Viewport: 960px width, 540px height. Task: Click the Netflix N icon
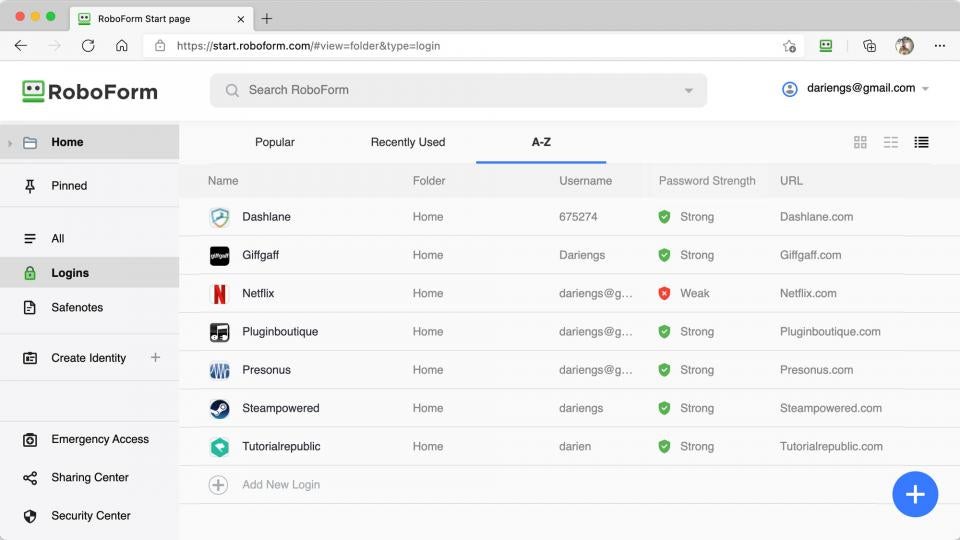click(219, 294)
